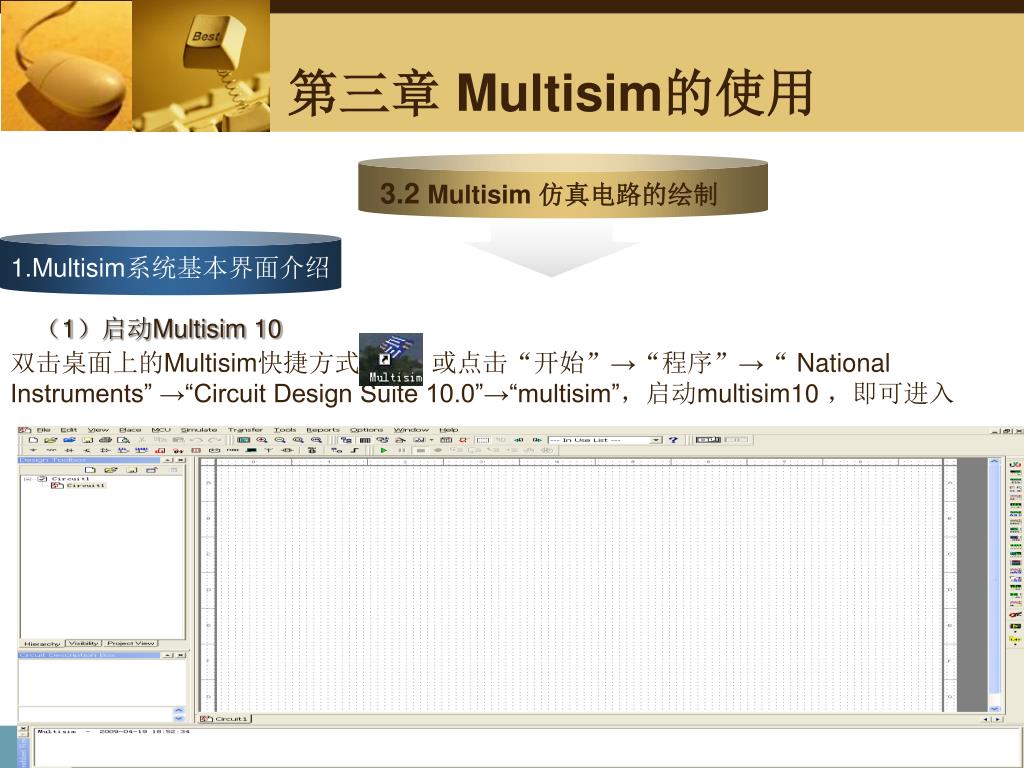Click the Multimeter instrument icon on right
The image size is (1024, 768).
pyautogui.click(x=1016, y=464)
